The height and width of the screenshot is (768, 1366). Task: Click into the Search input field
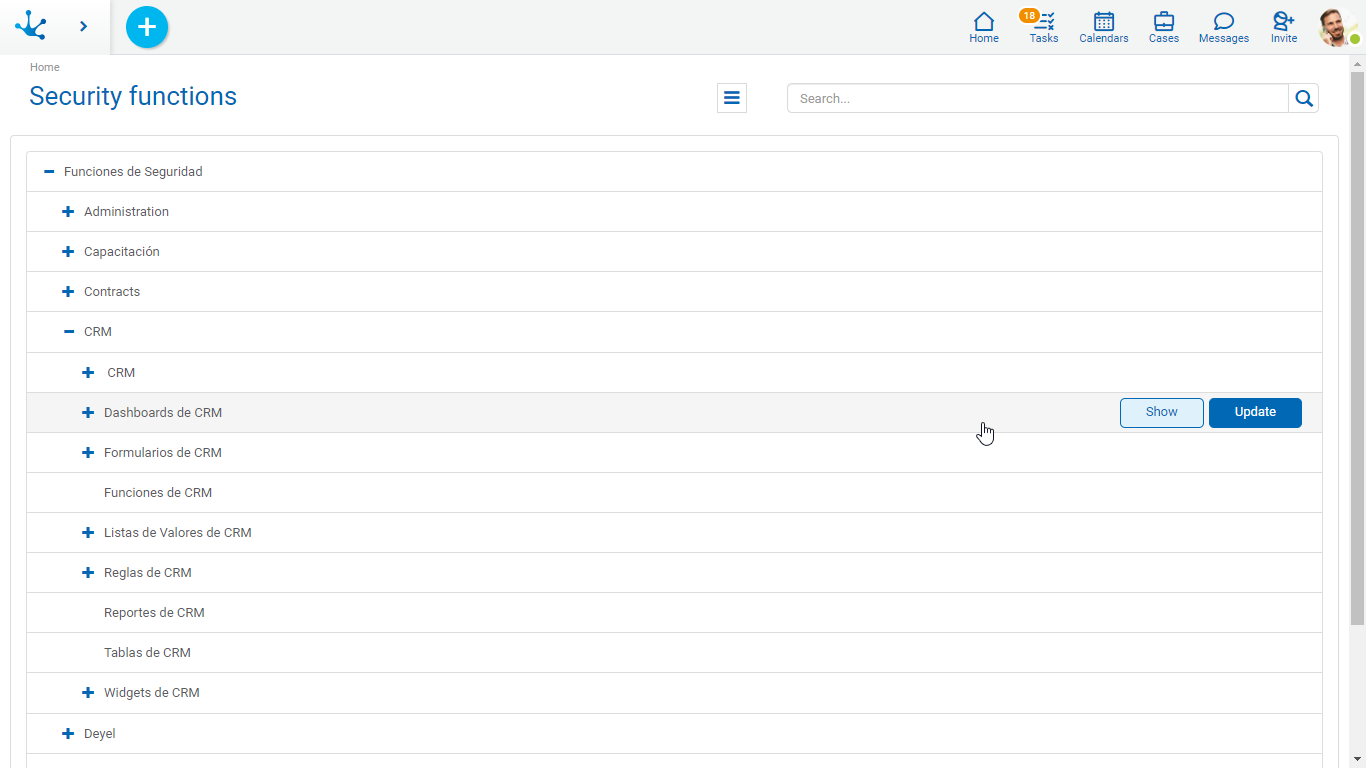click(x=1037, y=98)
